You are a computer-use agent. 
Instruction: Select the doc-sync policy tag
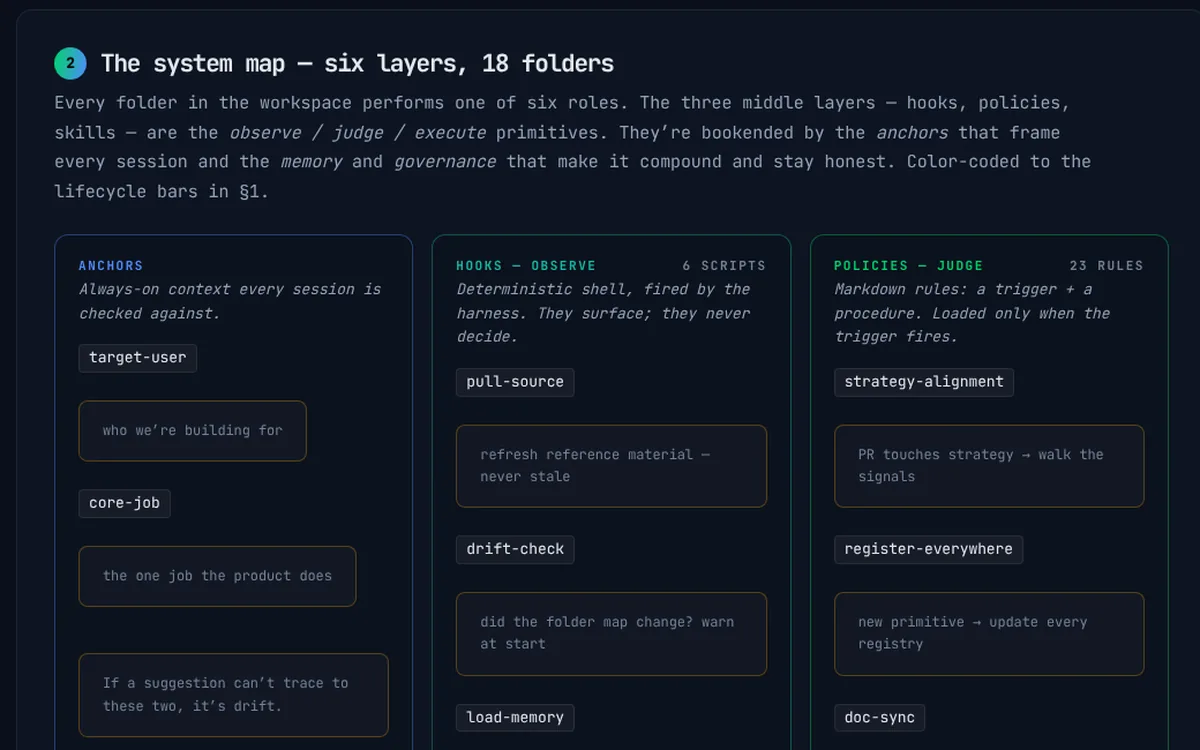[x=880, y=717]
